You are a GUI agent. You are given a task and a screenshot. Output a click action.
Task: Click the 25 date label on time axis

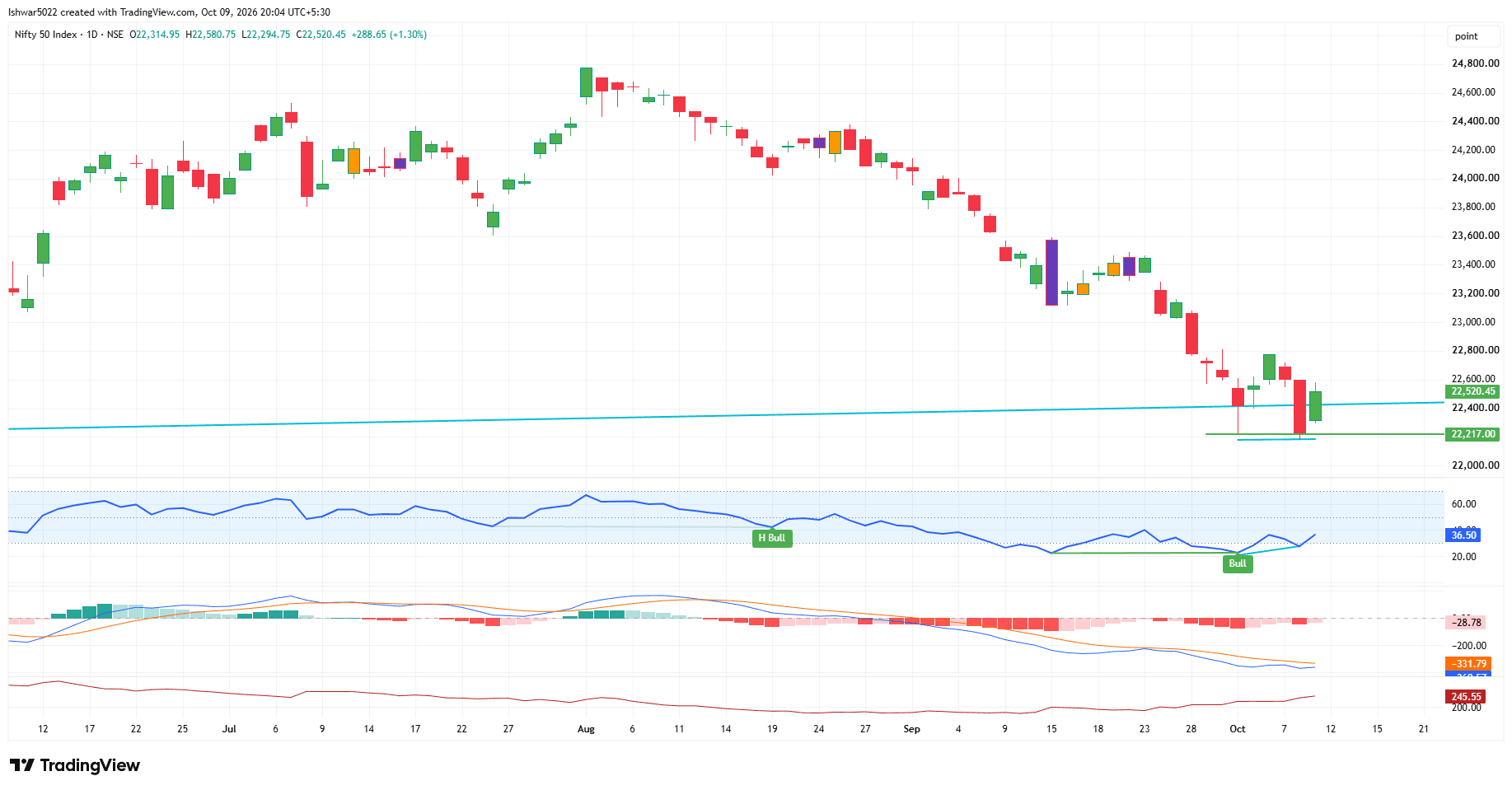(x=183, y=729)
